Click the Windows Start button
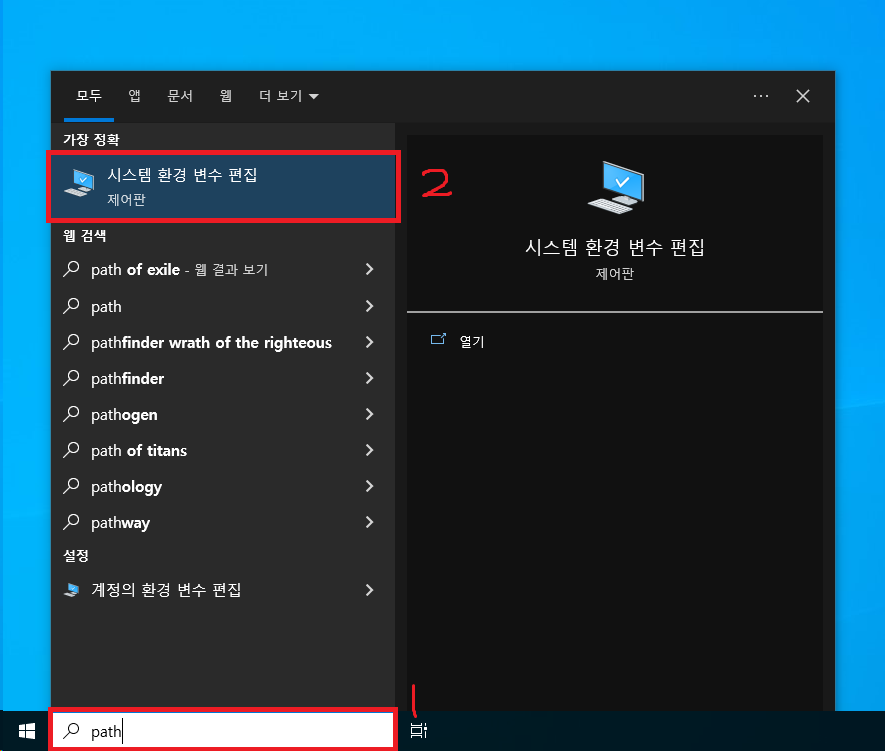Image resolution: width=885 pixels, height=751 pixels. 25,731
